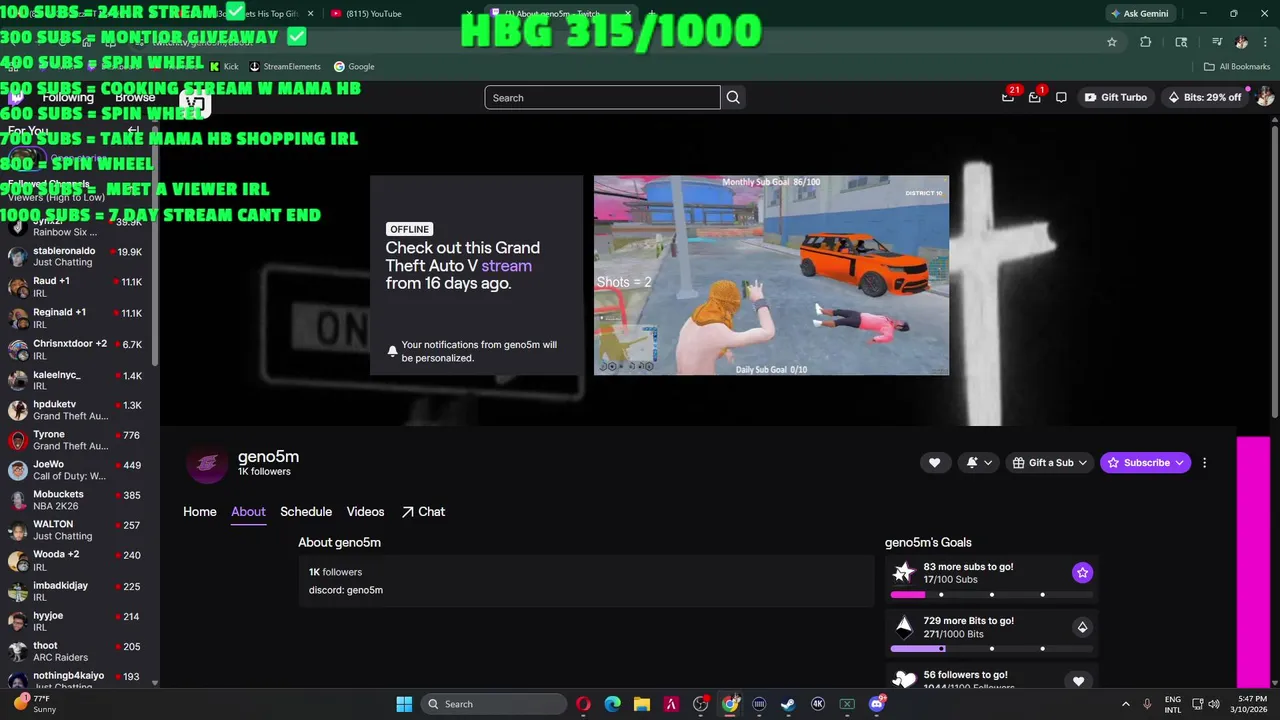Open the Subscribe dropdown button
1280x720 pixels.
coord(1145,462)
